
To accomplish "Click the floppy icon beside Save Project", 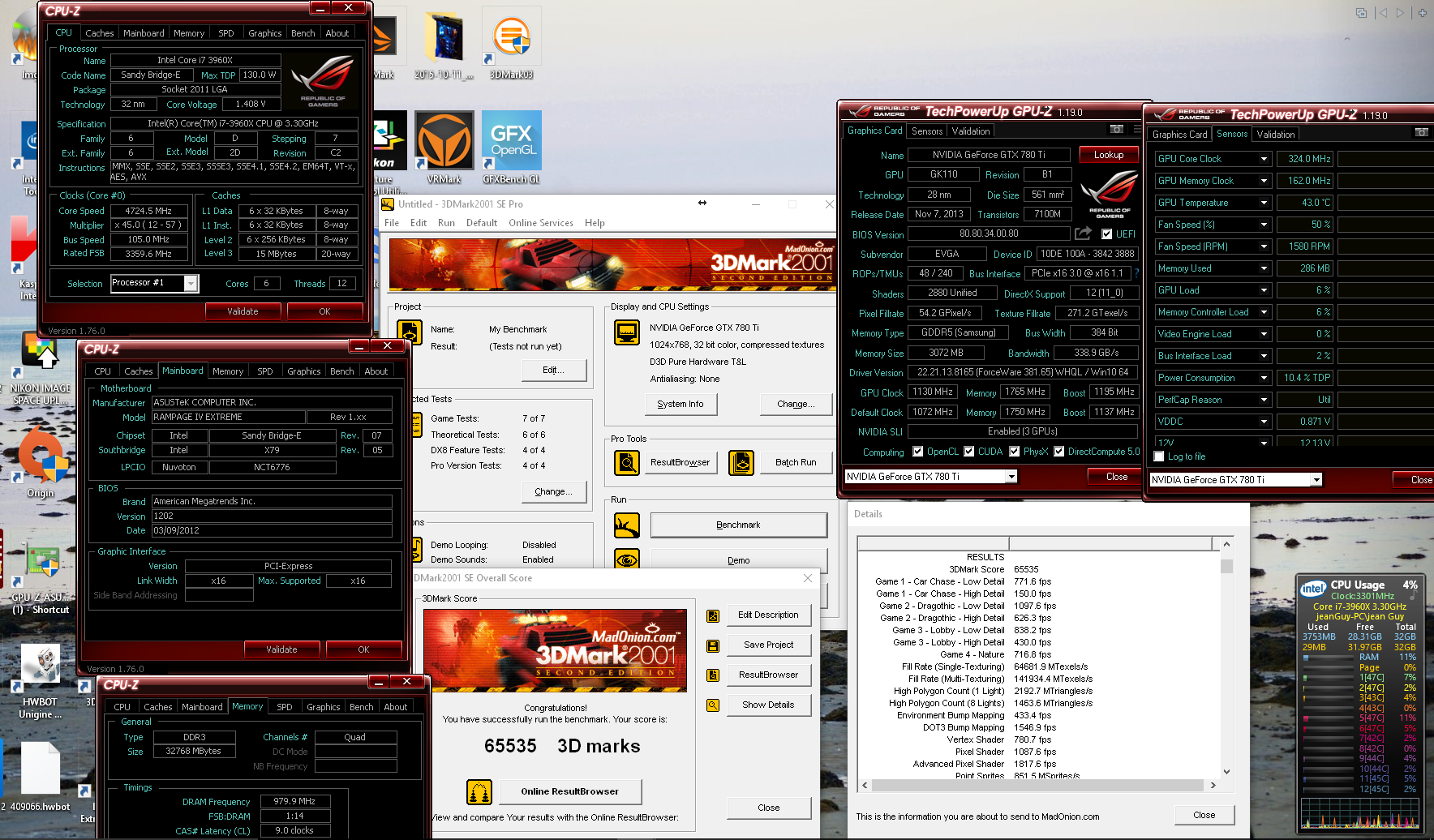I will click(713, 646).
